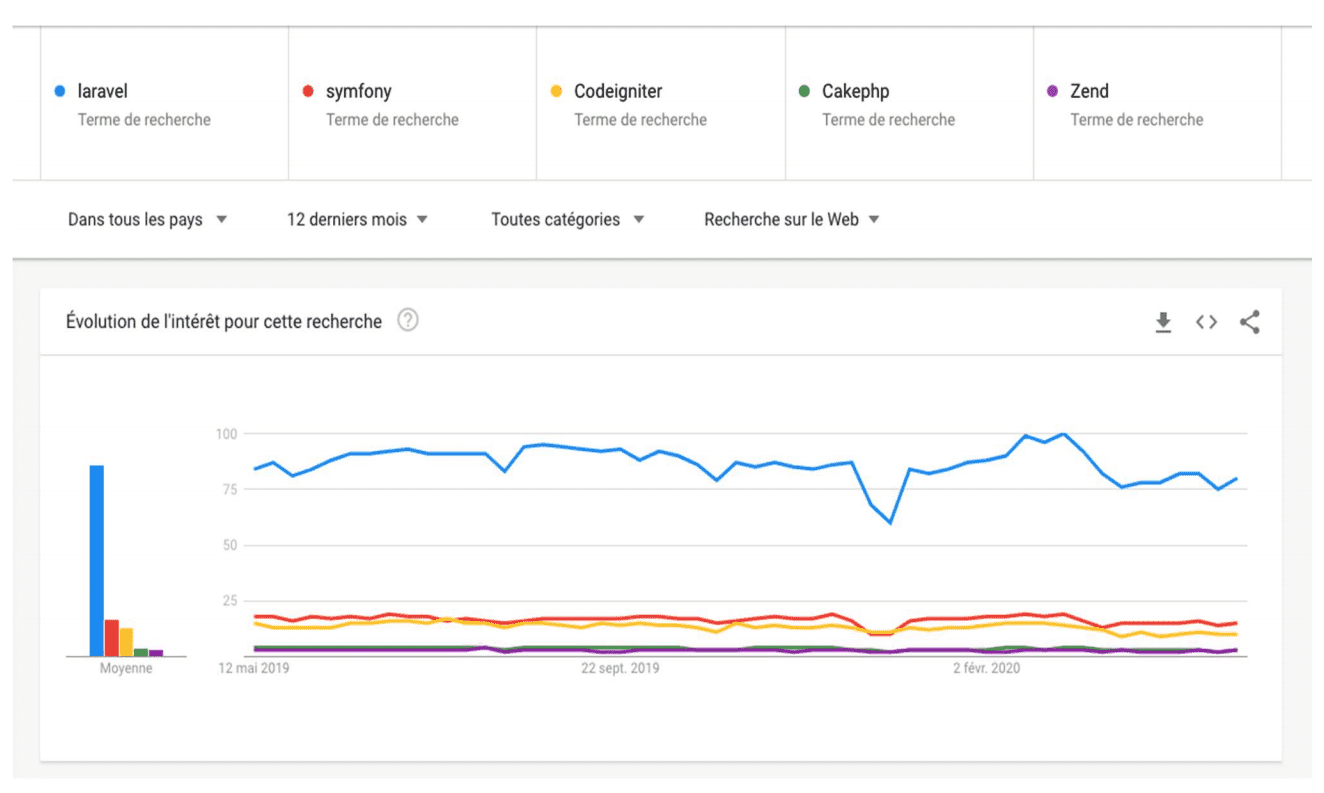This screenshot has width=1324, height=793.
Task: Click the 2 févr. 2020 axis label
Action: click(986, 669)
